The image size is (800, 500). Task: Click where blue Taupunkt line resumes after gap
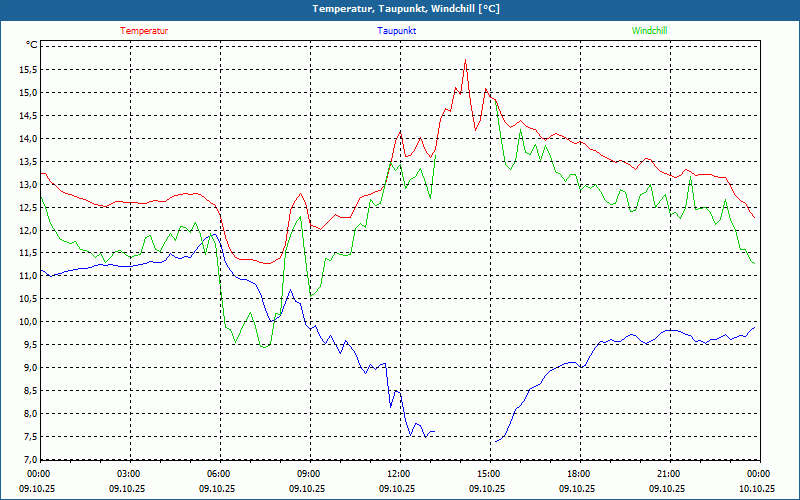click(x=494, y=441)
